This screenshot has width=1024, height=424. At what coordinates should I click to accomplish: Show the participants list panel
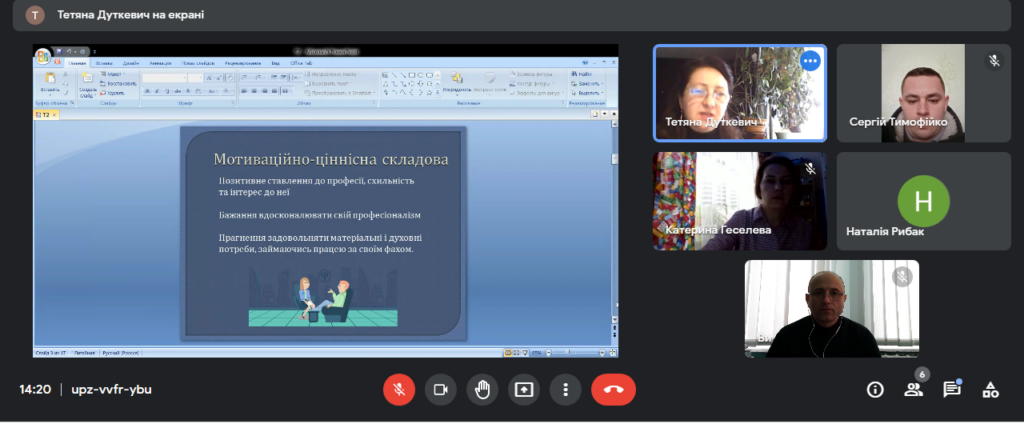[x=913, y=390]
